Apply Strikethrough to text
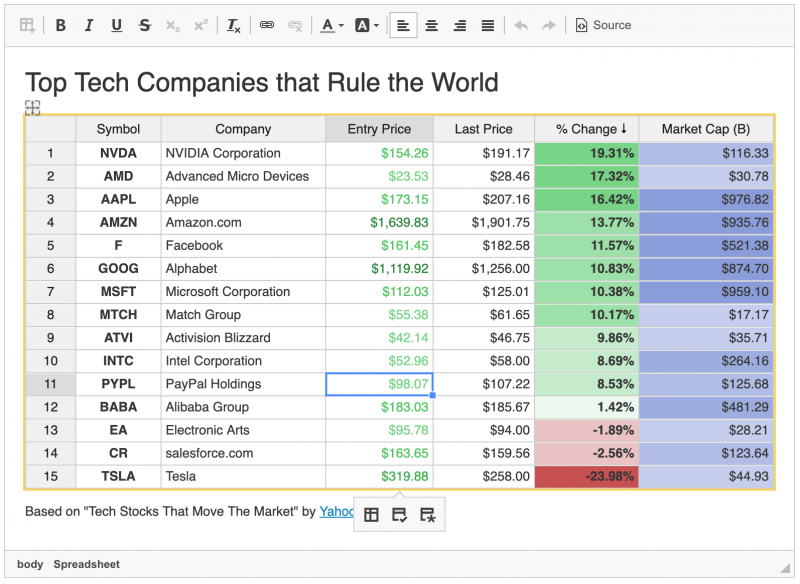The image size is (800, 584). click(x=145, y=25)
